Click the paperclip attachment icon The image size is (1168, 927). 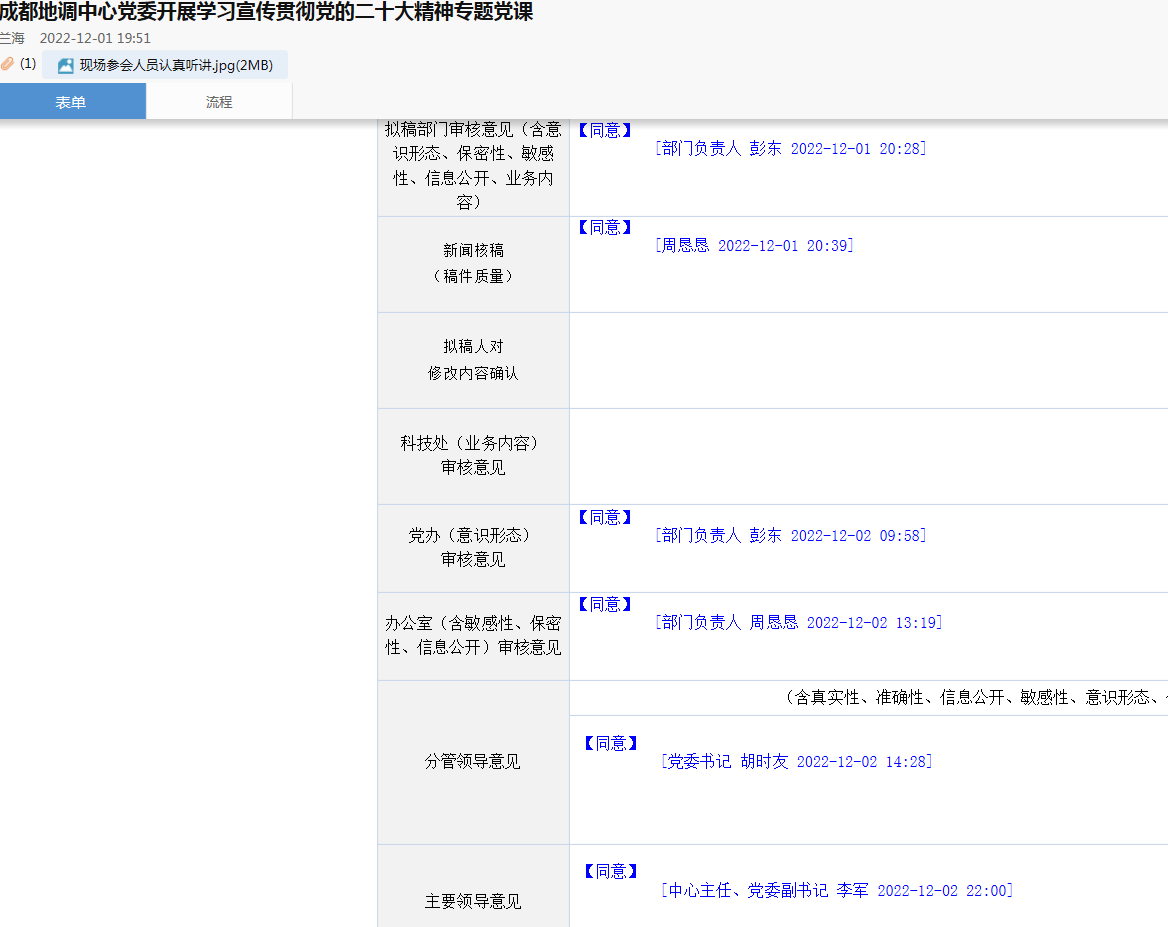coord(7,64)
